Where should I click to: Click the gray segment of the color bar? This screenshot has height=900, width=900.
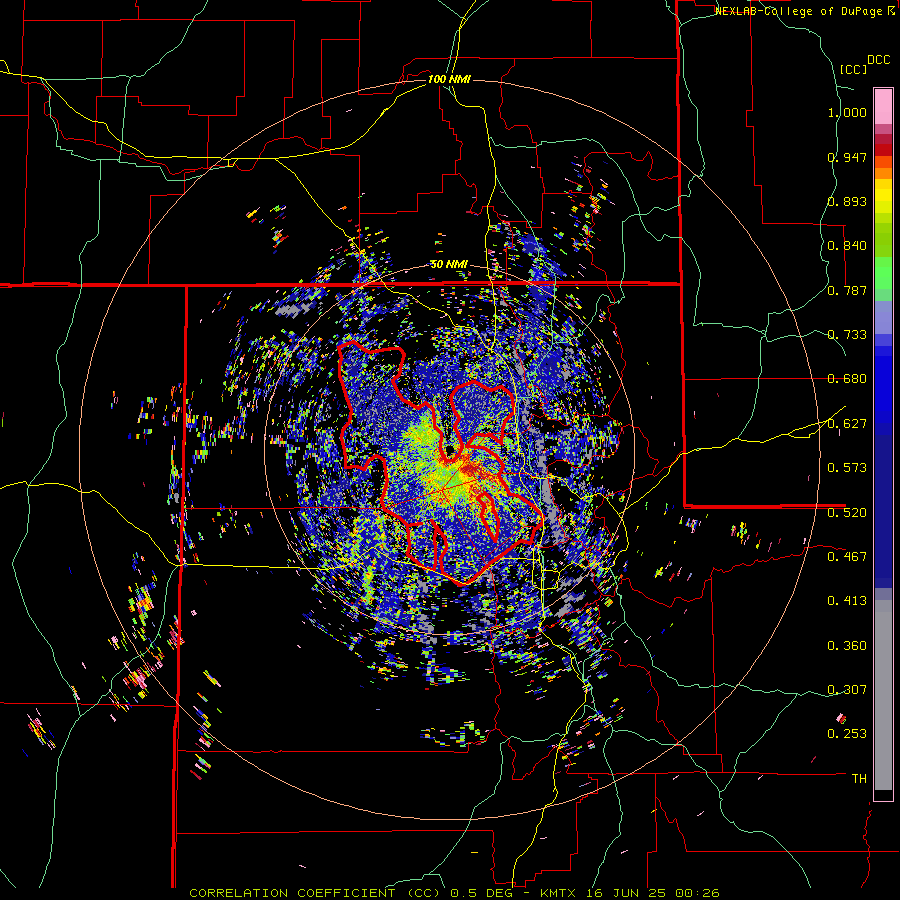(x=883, y=695)
